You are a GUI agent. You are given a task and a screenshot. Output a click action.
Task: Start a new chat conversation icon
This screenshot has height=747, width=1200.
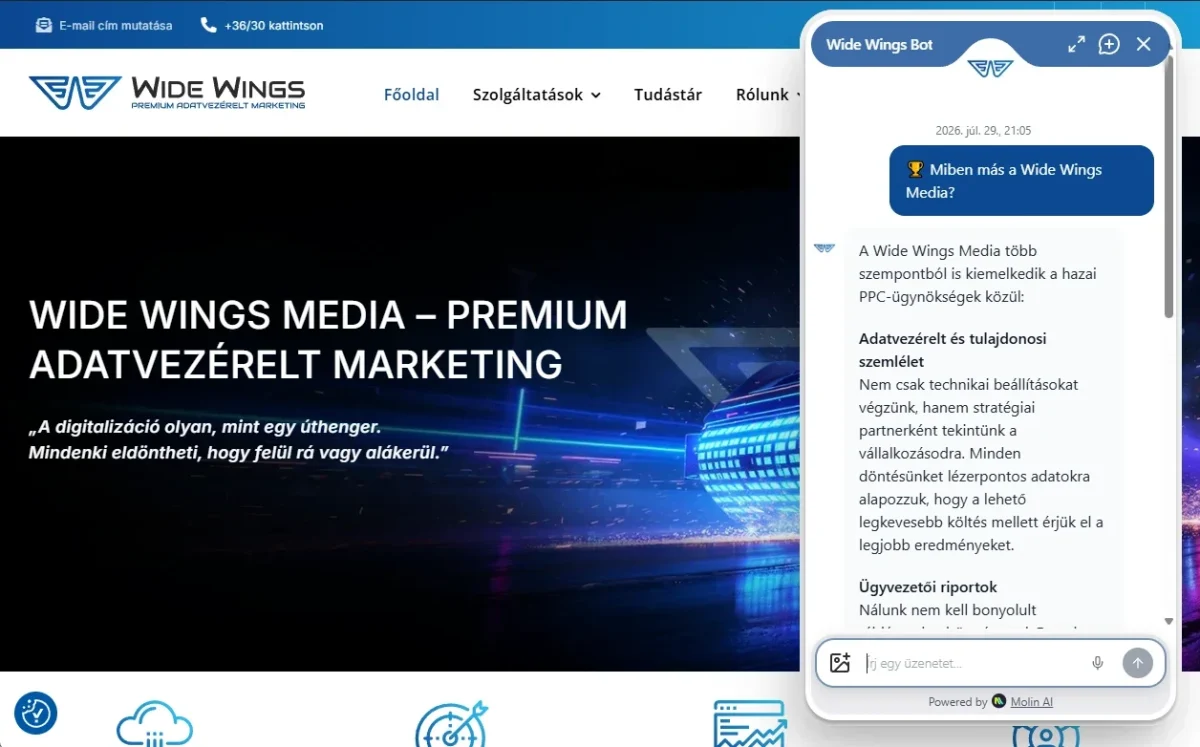click(x=1109, y=44)
